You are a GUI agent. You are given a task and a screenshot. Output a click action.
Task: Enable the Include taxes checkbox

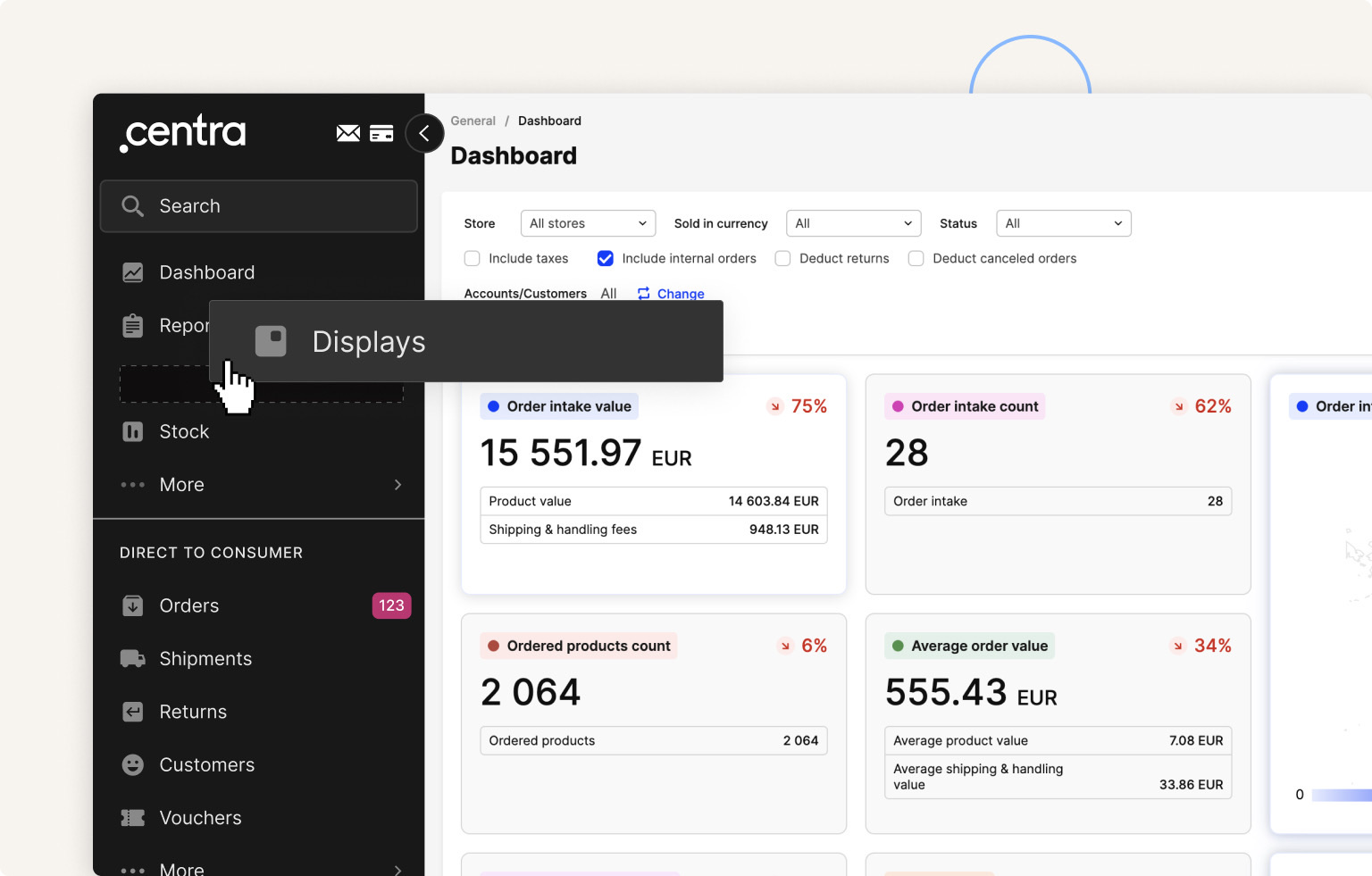473,259
